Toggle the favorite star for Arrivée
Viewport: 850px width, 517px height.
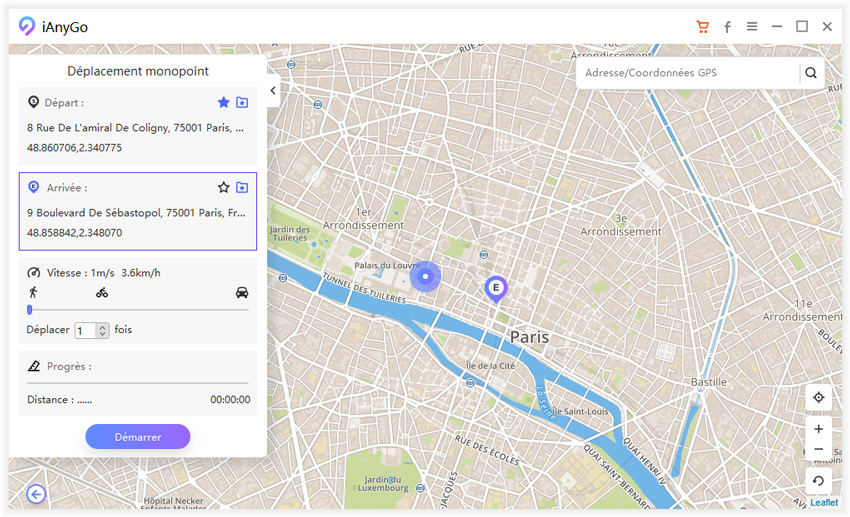tap(223, 188)
